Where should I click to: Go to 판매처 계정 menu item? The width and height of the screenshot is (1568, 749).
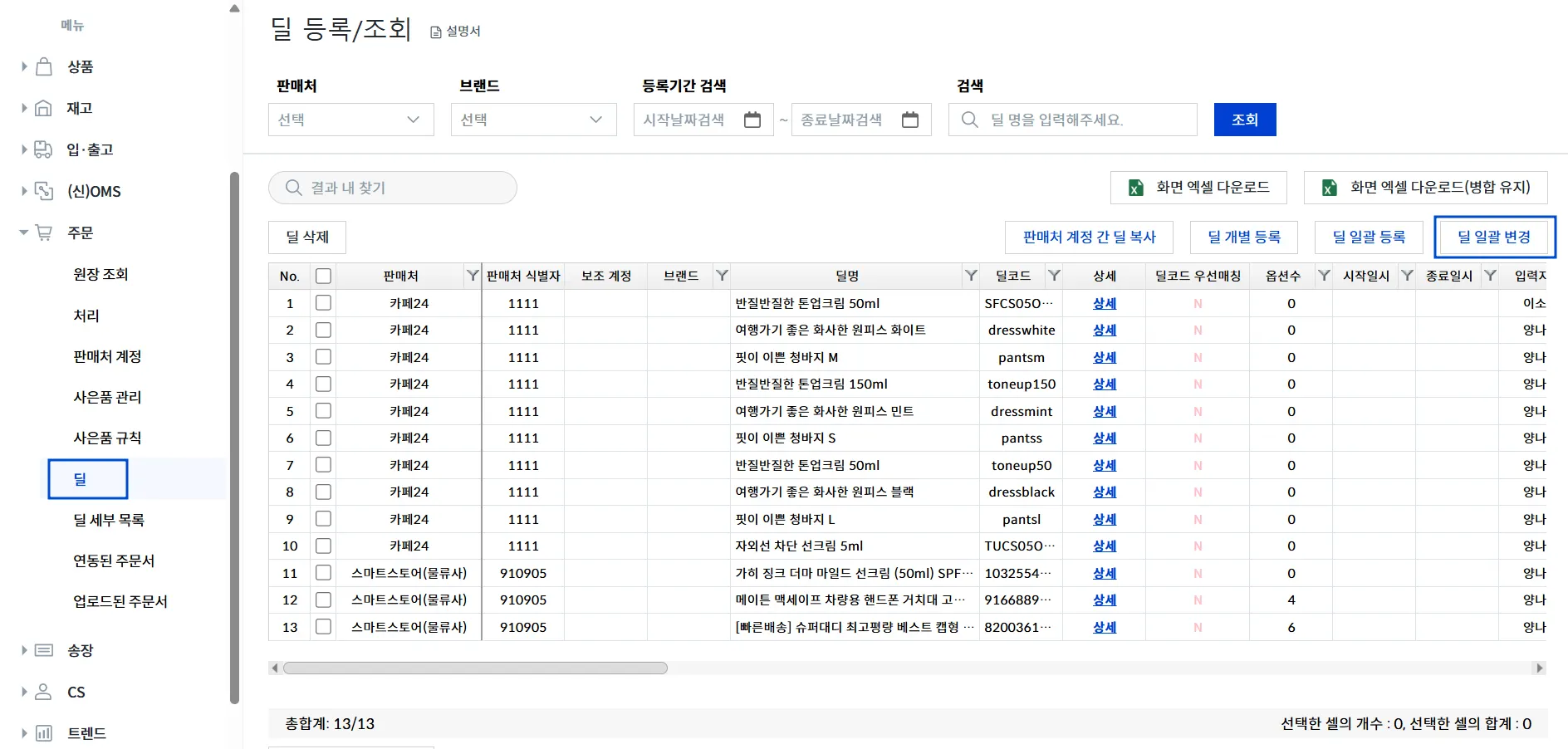click(107, 356)
